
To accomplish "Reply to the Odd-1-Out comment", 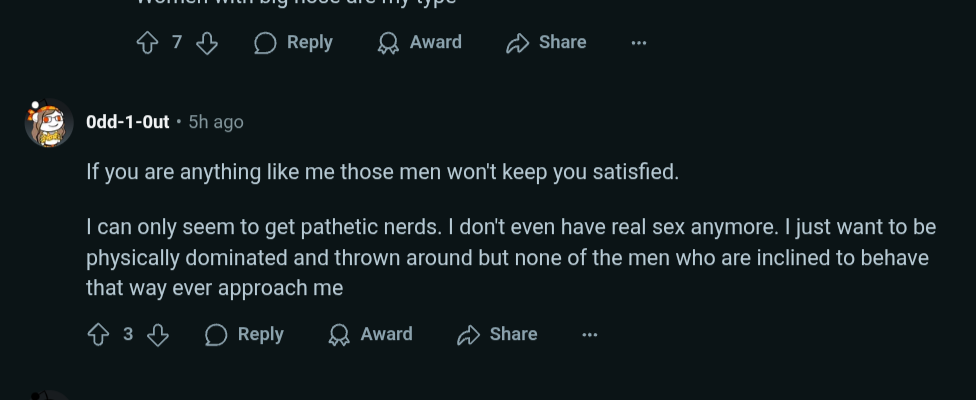I will (244, 335).
